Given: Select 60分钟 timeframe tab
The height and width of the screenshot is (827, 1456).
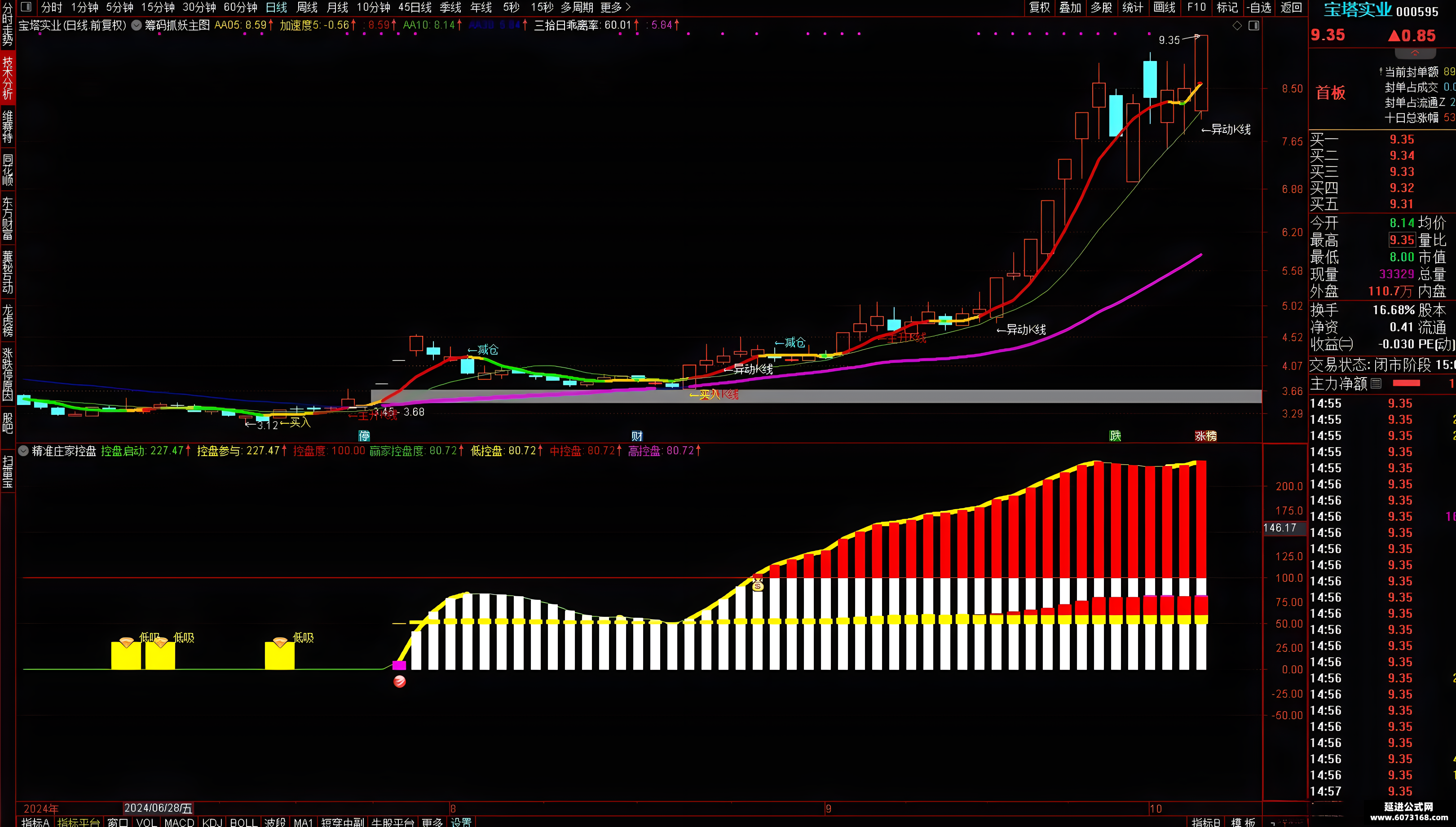Looking at the screenshot, I should click(240, 7).
